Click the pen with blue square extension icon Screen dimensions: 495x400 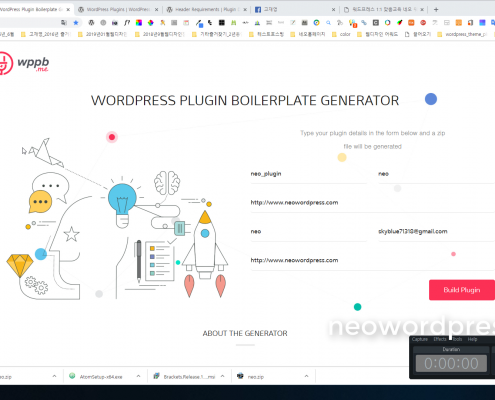[x=199, y=23]
